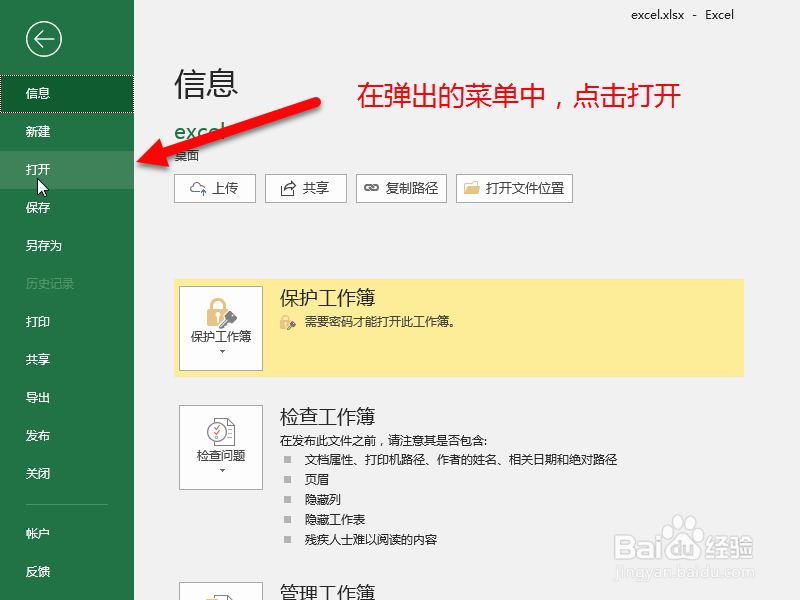Click the 隐藏列 list item
800x600 pixels.
coord(322,499)
